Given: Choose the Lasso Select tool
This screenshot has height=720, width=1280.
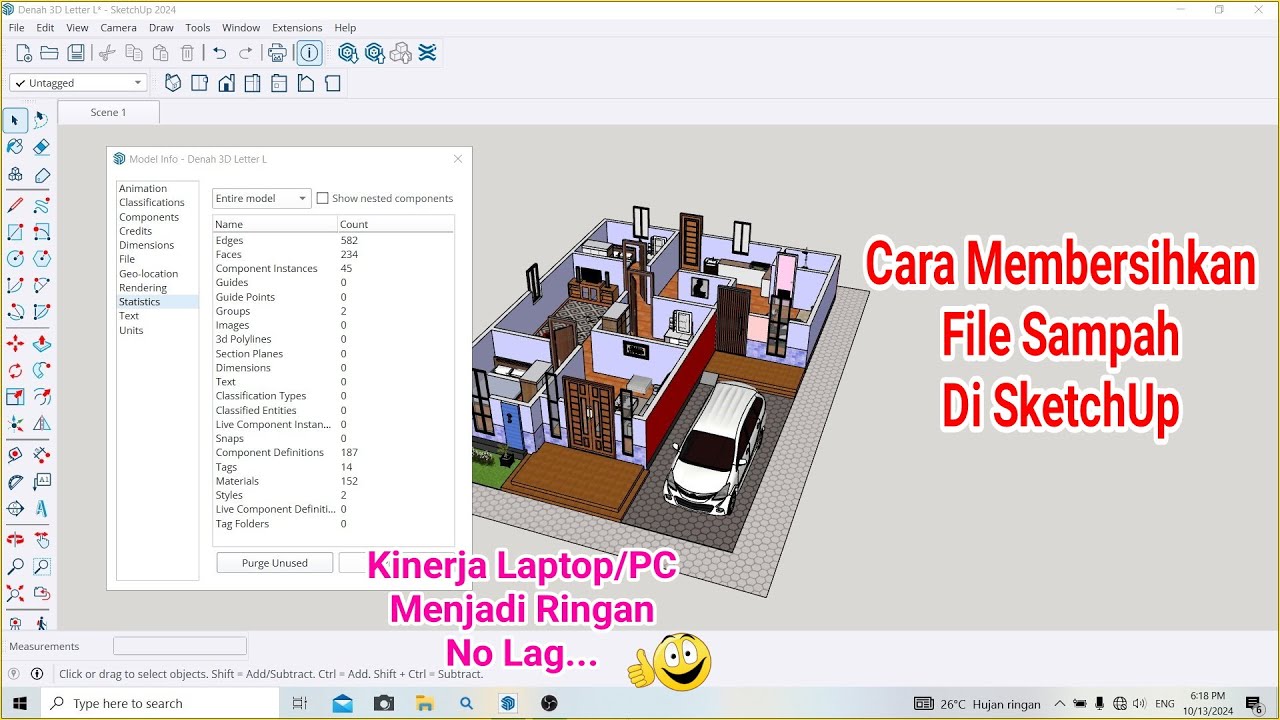Looking at the screenshot, I should click(41, 121).
